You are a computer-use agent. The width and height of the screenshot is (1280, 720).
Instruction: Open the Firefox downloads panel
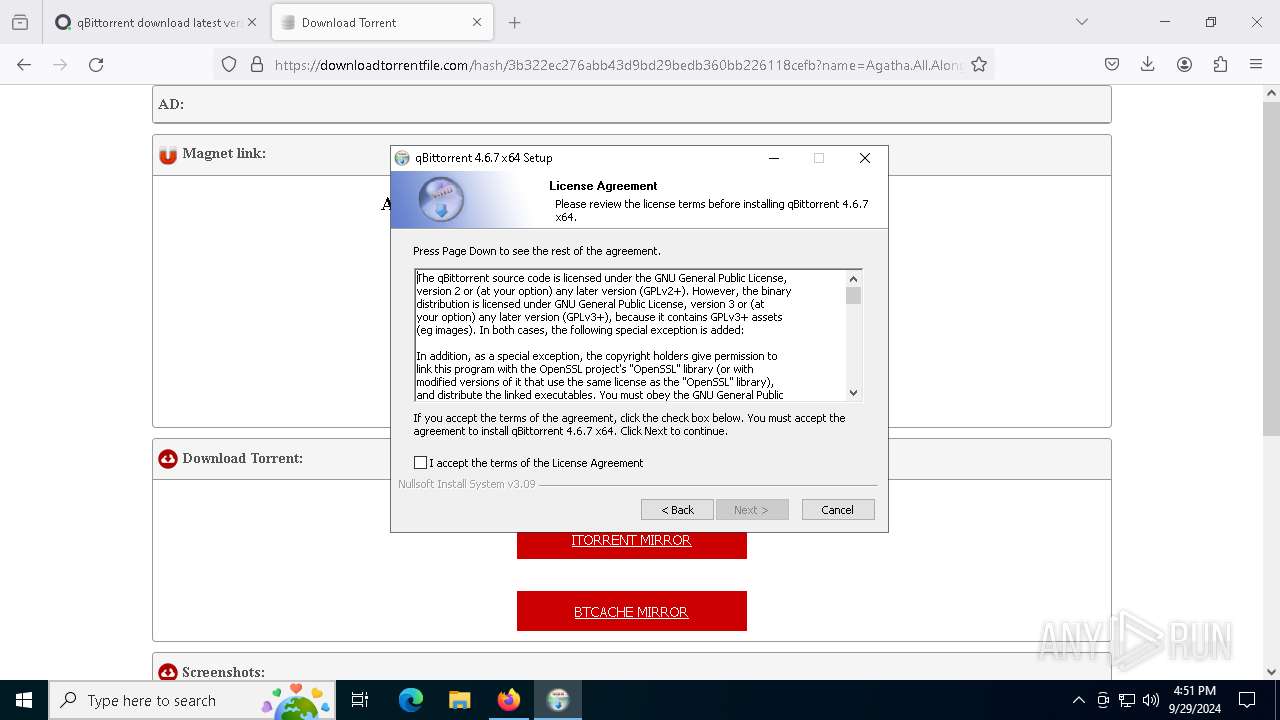[1148, 64]
